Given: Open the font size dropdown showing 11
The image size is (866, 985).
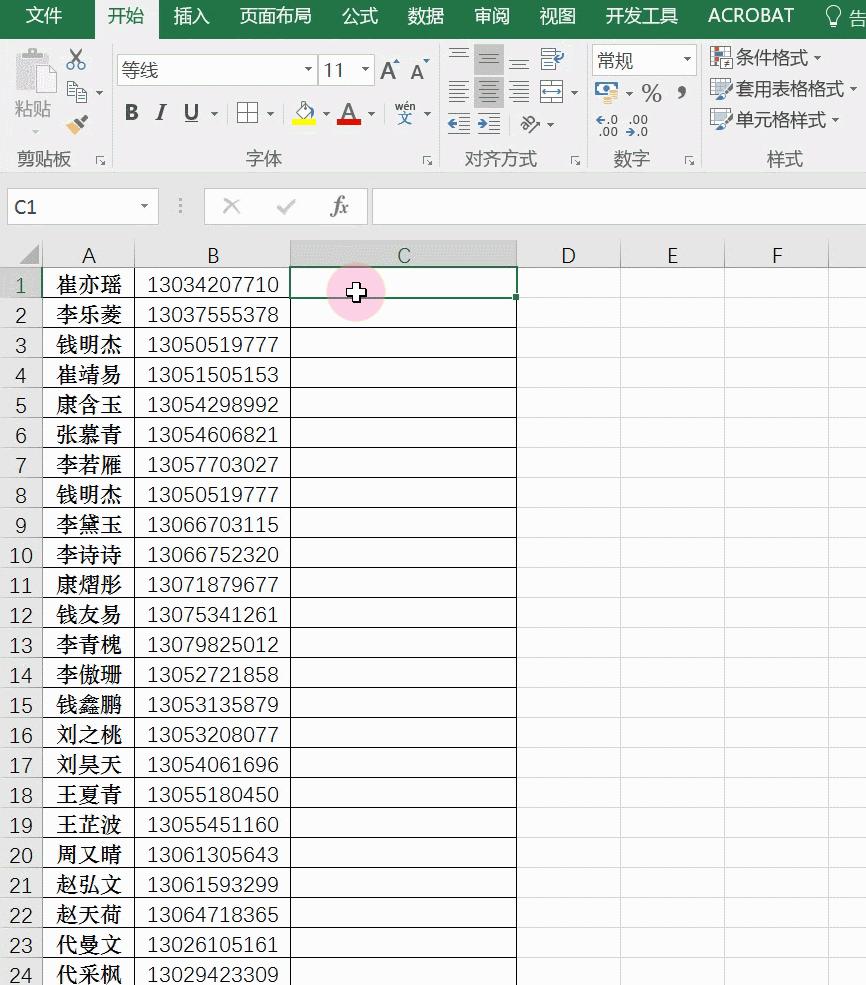Looking at the screenshot, I should coord(365,69).
